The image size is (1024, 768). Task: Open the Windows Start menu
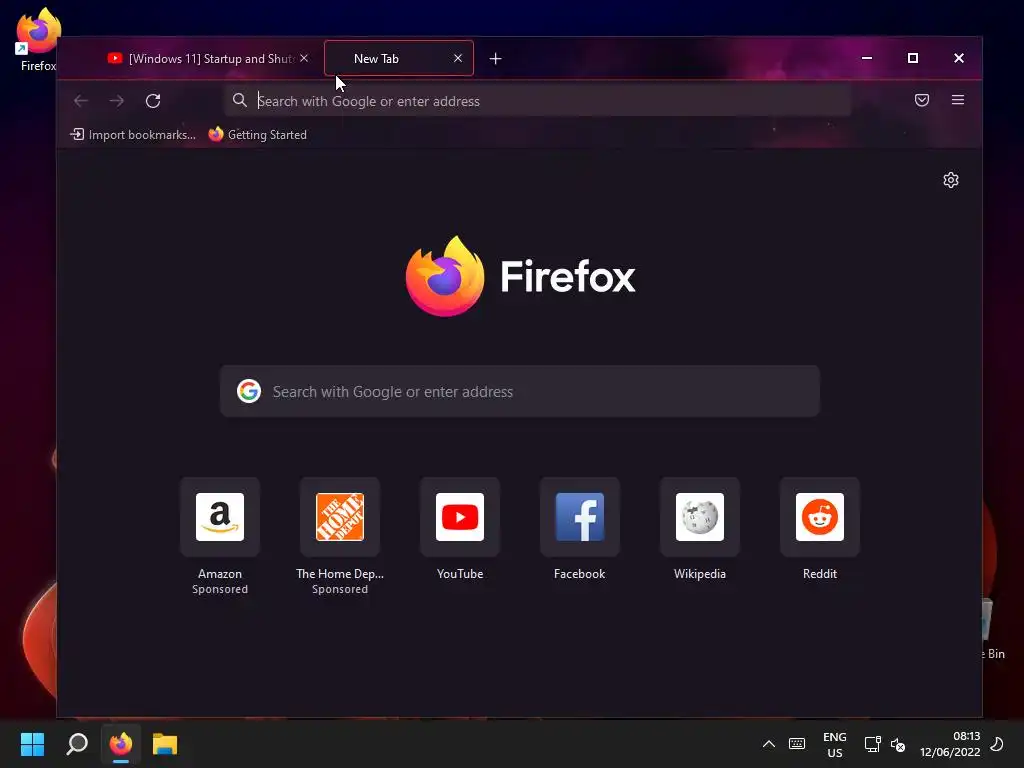coord(32,744)
